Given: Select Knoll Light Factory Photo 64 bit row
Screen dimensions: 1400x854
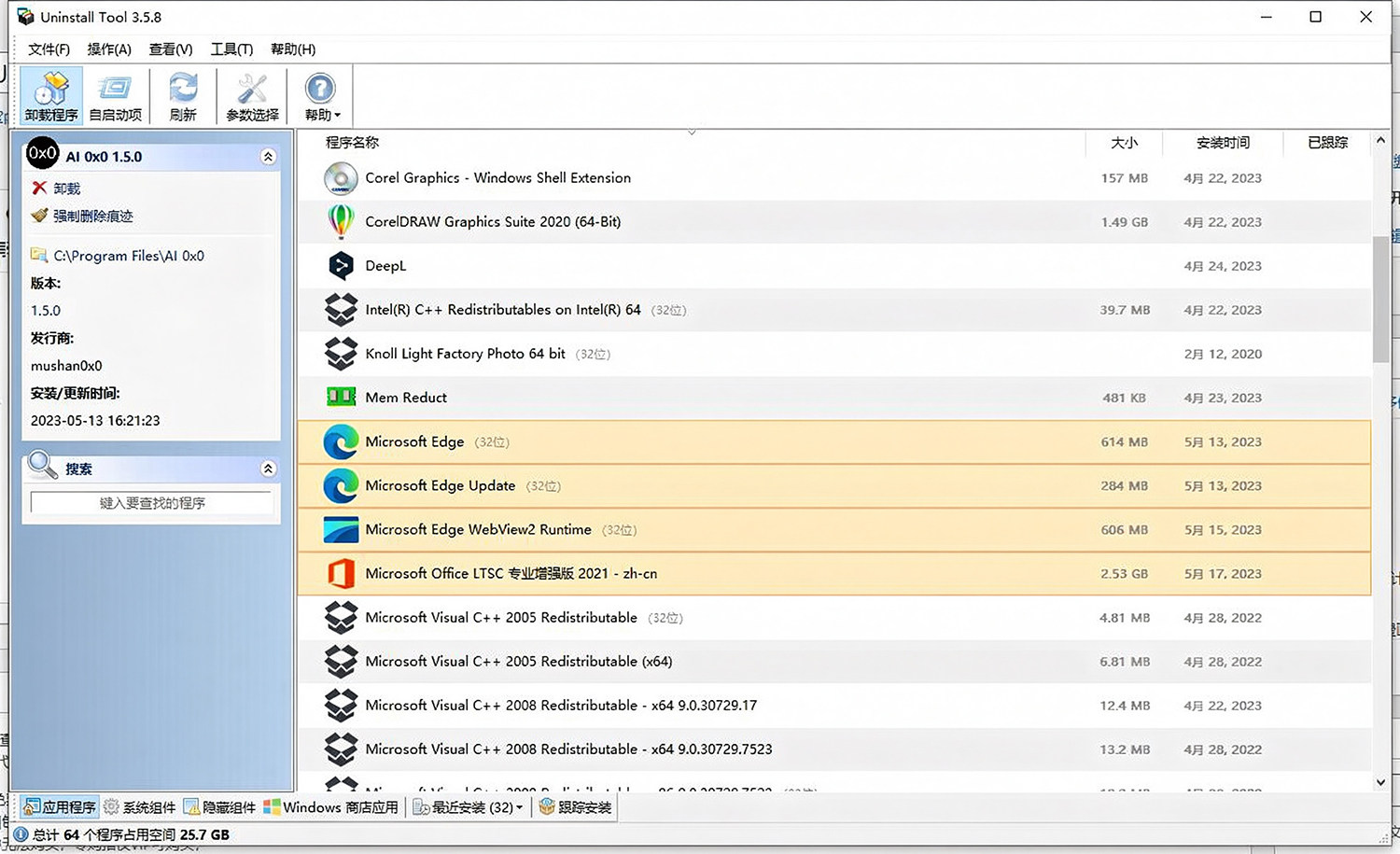Looking at the screenshot, I should coord(834,354).
